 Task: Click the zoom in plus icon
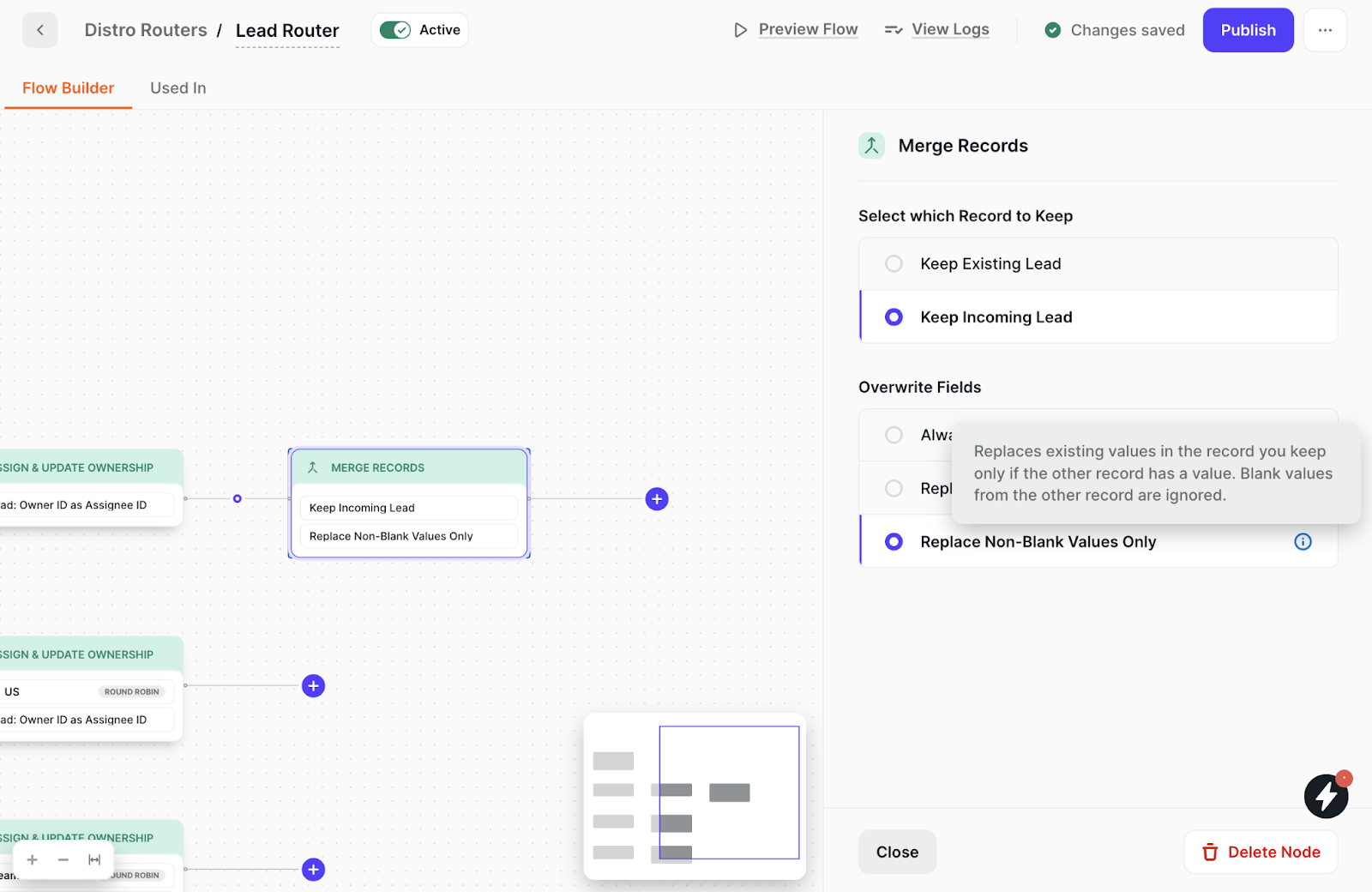click(x=33, y=859)
